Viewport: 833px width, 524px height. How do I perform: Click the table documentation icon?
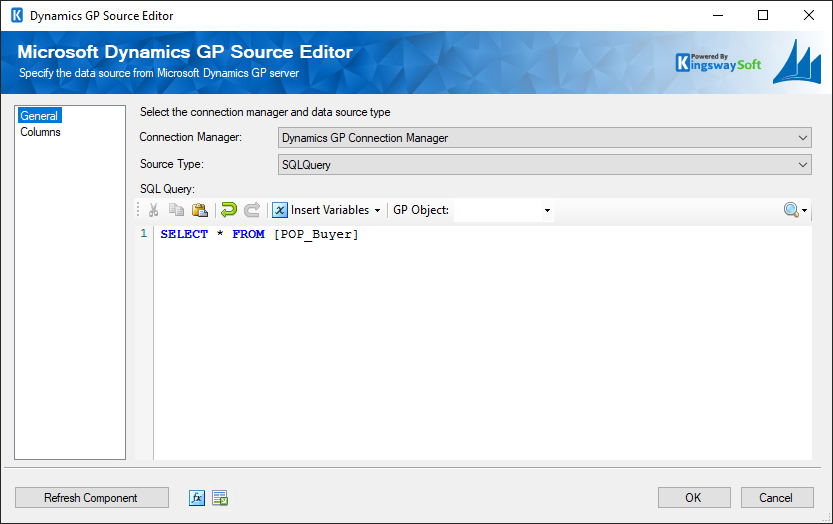pos(220,498)
